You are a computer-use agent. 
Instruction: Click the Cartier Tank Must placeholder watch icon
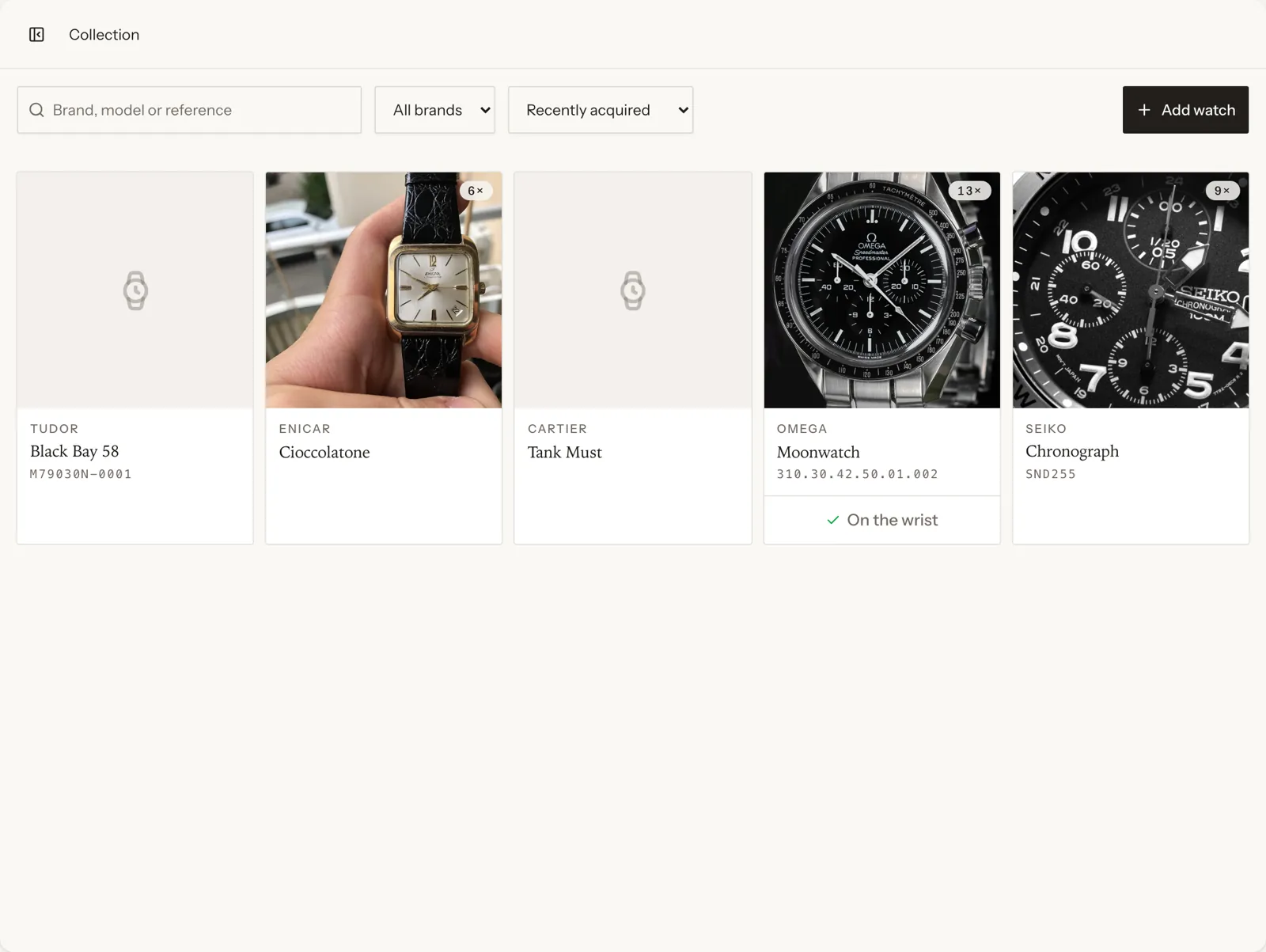pos(633,290)
